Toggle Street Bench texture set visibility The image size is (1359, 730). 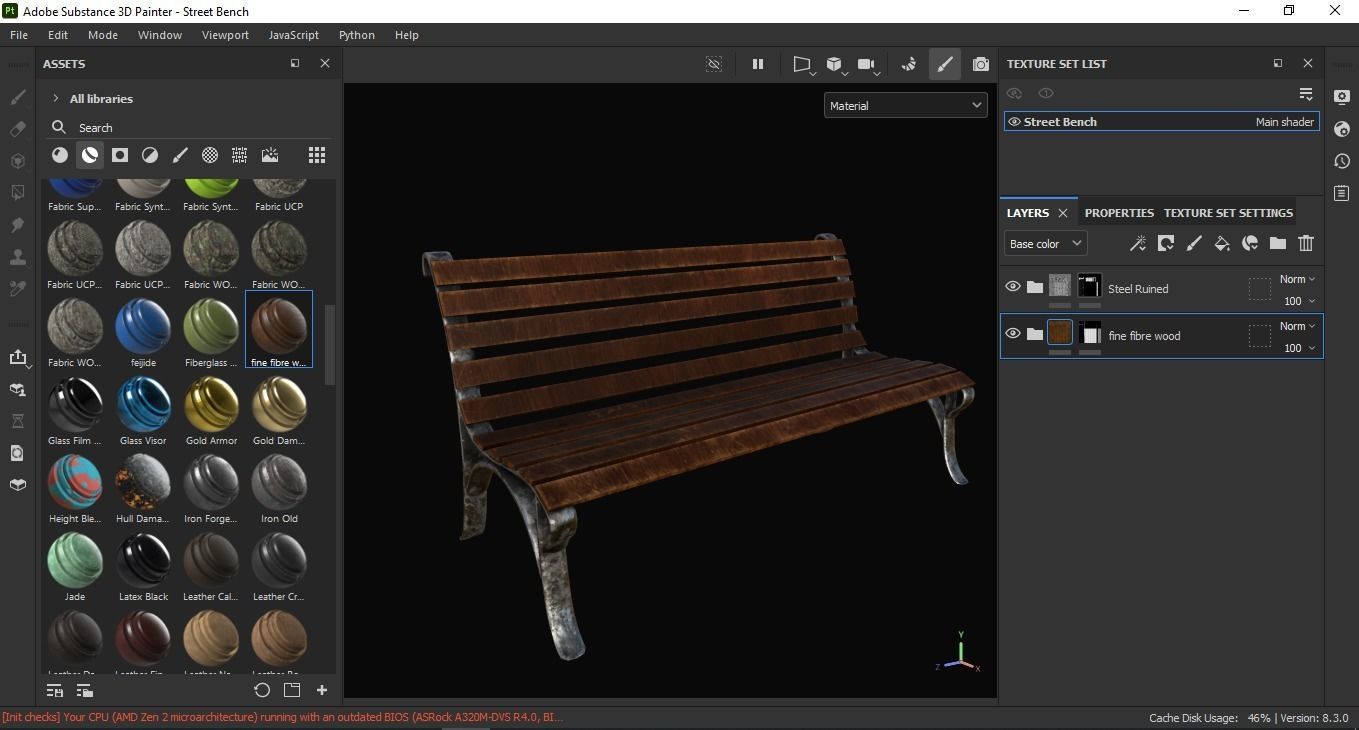[1014, 122]
